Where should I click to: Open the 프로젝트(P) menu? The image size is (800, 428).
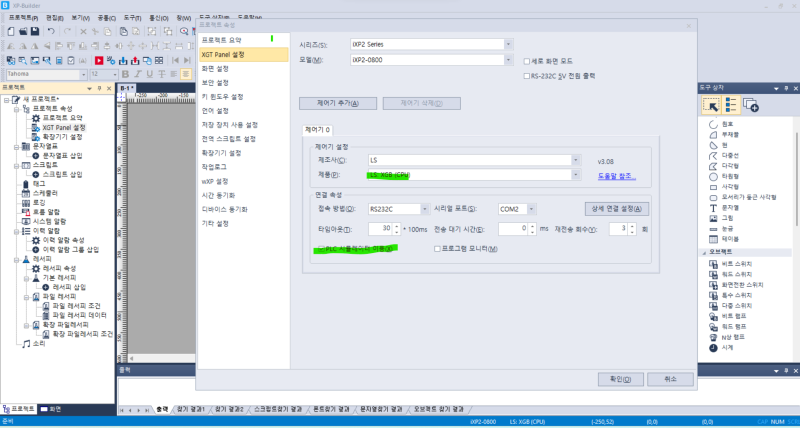23,18
